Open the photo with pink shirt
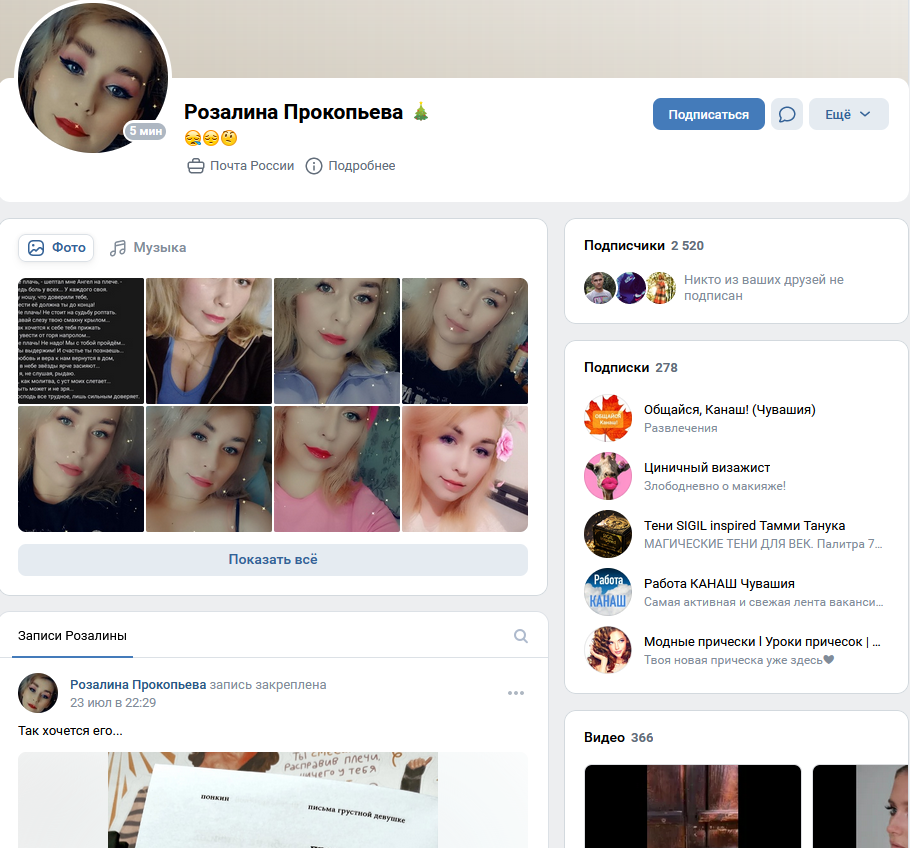Screen dimensions: 910x848 coord(337,469)
